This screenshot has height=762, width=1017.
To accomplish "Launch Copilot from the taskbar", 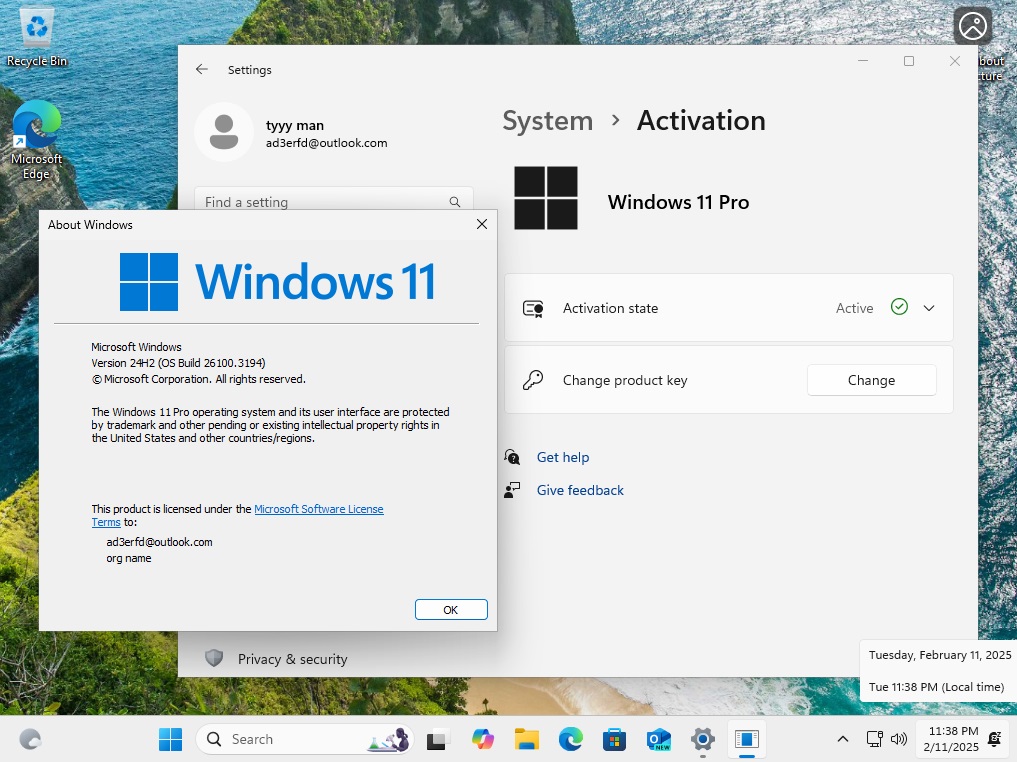I will pyautogui.click(x=483, y=739).
